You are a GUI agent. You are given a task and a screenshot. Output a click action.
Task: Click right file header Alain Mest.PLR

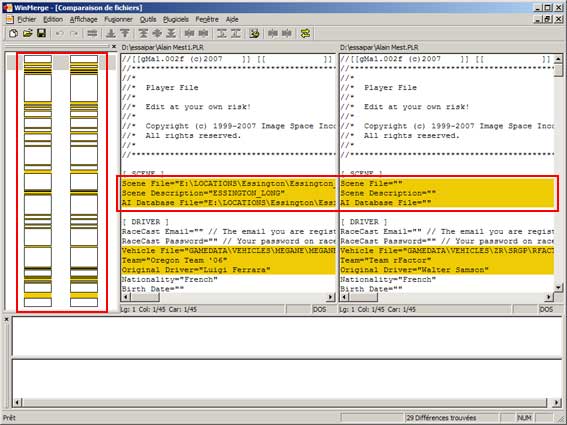click(379, 47)
